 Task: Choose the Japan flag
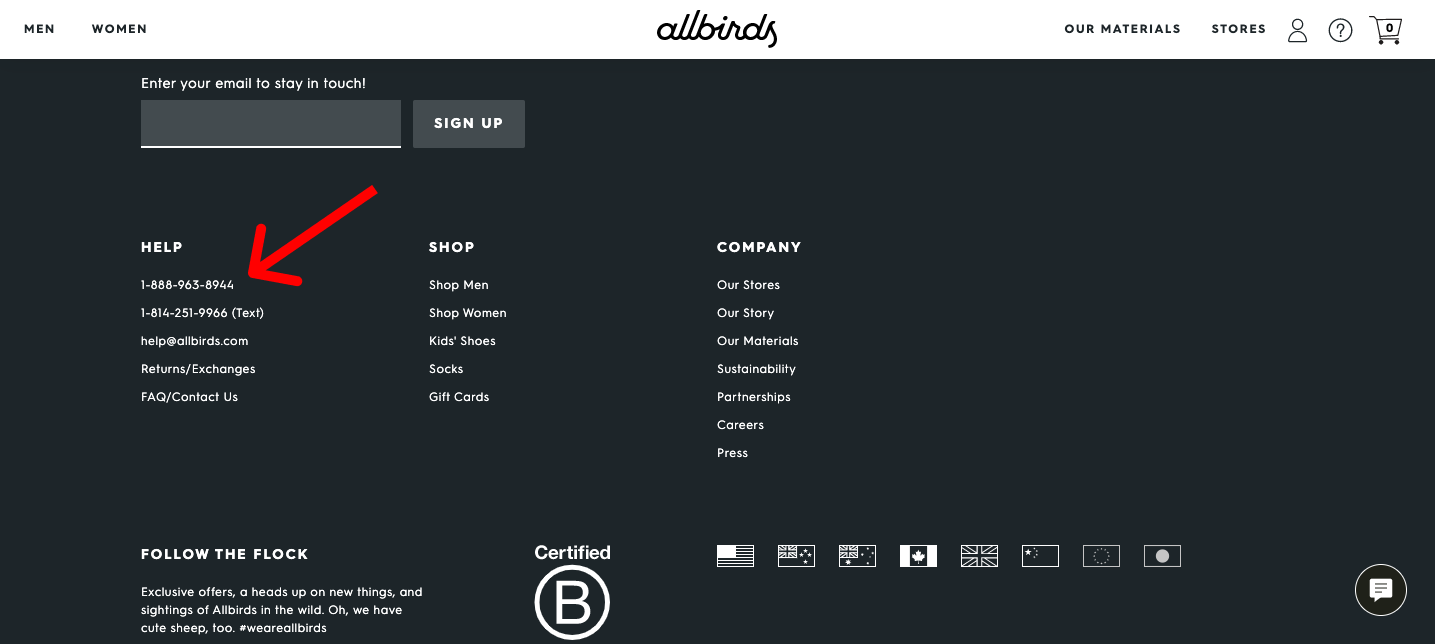1162,556
